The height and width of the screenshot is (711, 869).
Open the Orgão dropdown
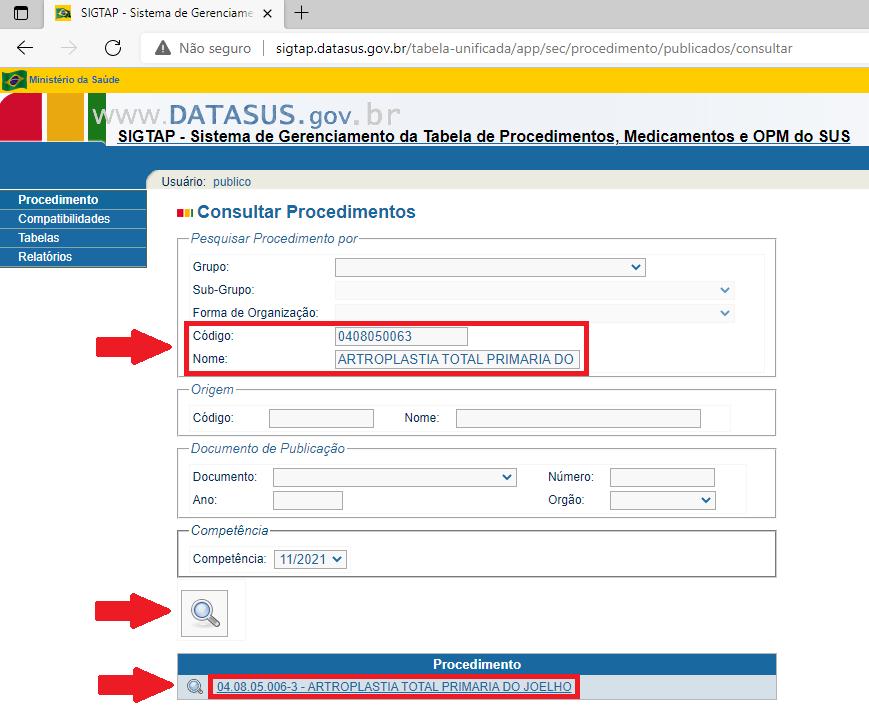(663, 500)
